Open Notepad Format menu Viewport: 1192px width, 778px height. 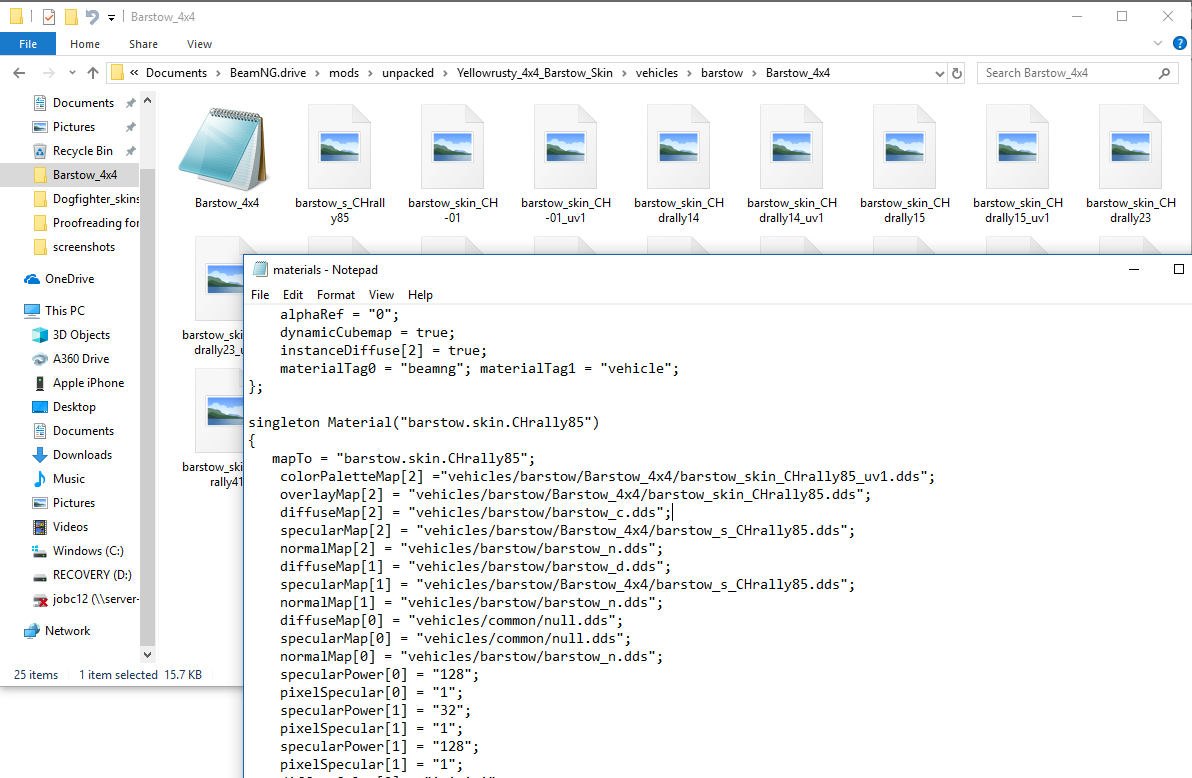tap(335, 295)
